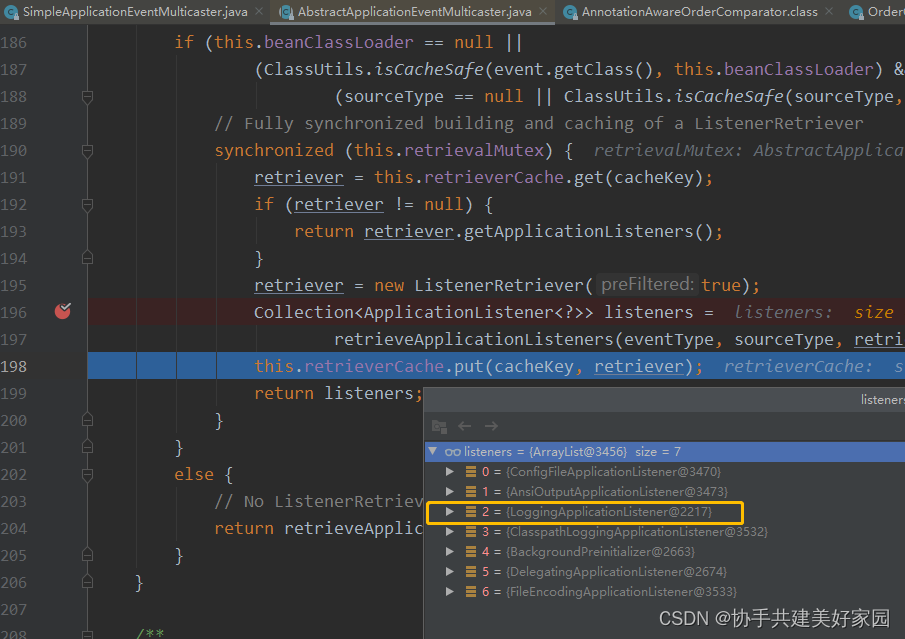Click the watch glasses icon on listeners row
Viewport: 905px width, 639px height.
452,451
